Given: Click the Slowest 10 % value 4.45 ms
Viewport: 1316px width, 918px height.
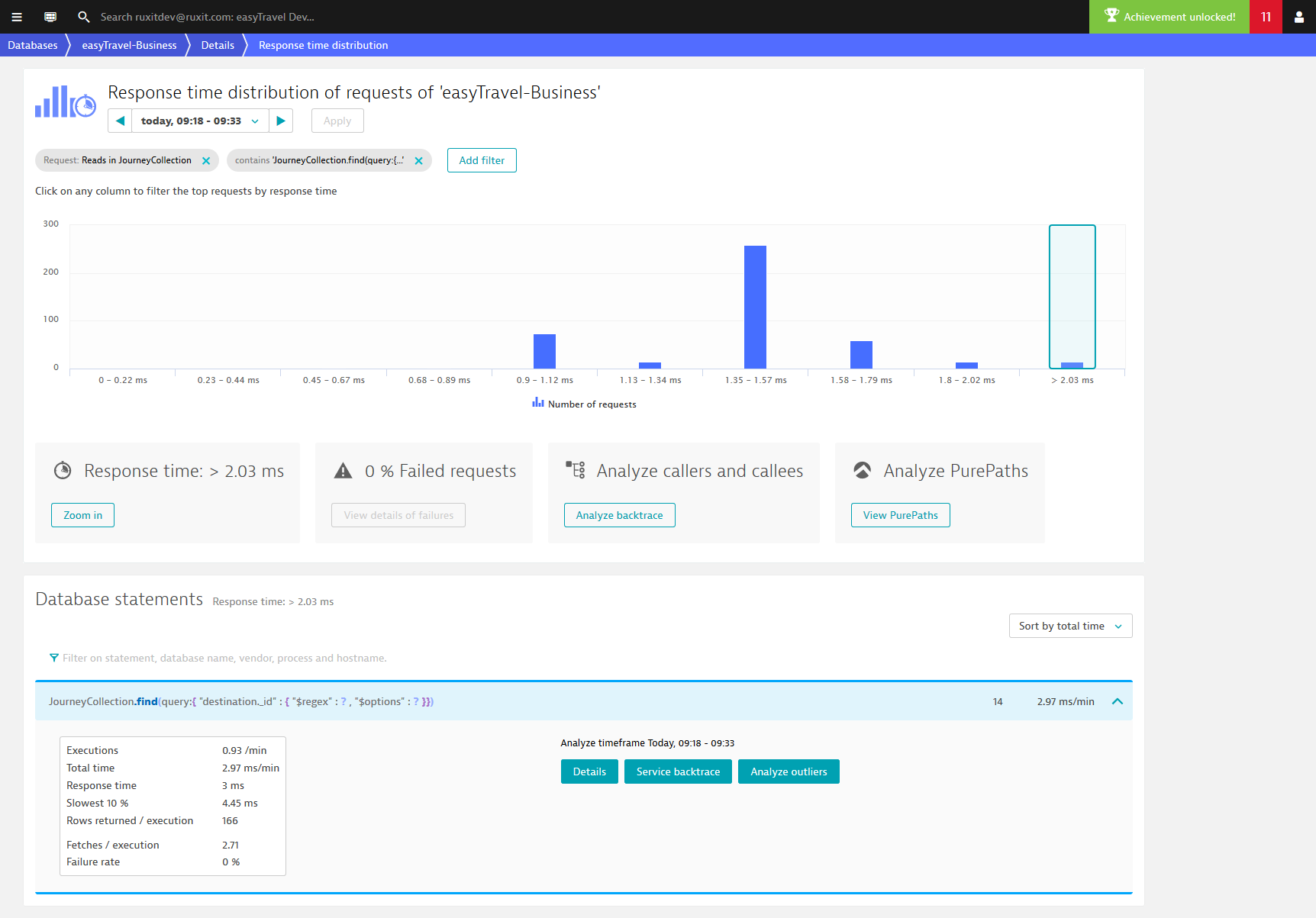Looking at the screenshot, I should pyautogui.click(x=240, y=803).
